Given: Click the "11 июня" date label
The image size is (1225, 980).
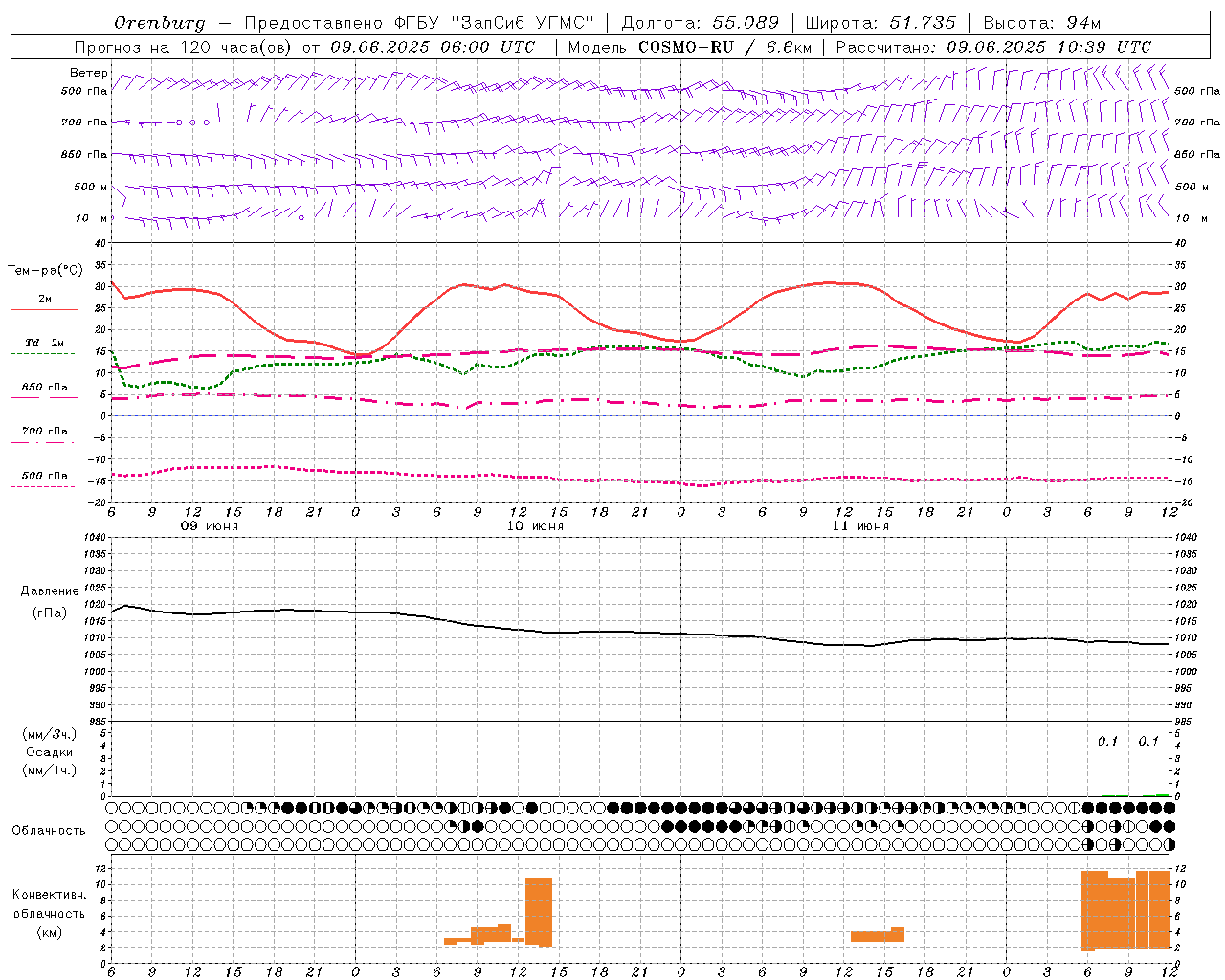Looking at the screenshot, I should point(860,526).
